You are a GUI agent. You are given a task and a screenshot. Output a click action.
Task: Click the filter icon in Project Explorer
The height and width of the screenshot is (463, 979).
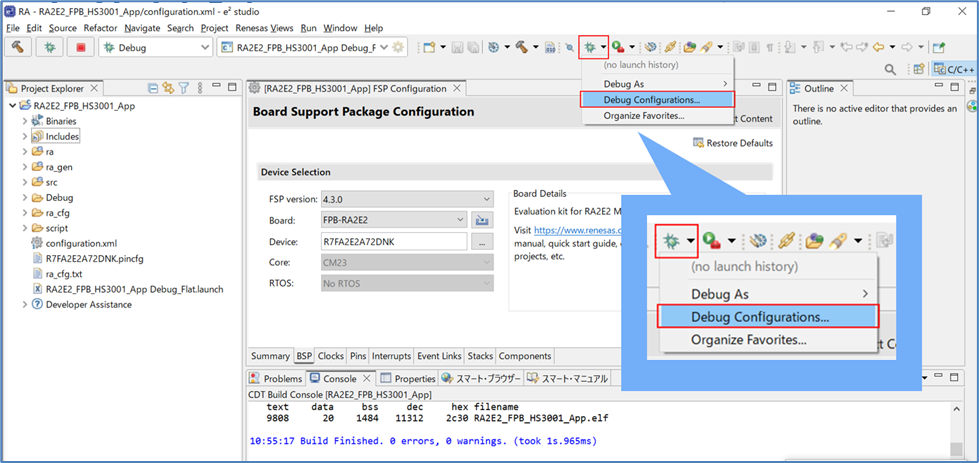184,89
